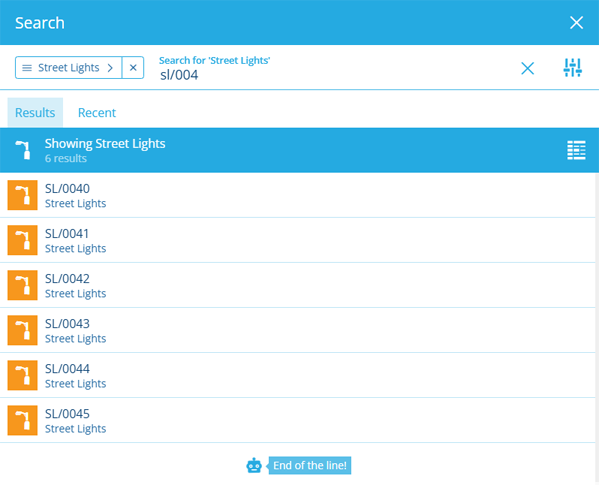The image size is (599, 485).
Task: Select the Results tab
Action: 35,113
